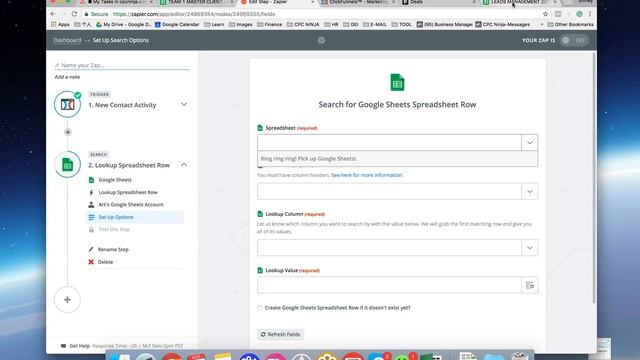Collapse the Lookup Spreadsheet Row step chevron
The width and height of the screenshot is (640, 360).
[x=184, y=165]
